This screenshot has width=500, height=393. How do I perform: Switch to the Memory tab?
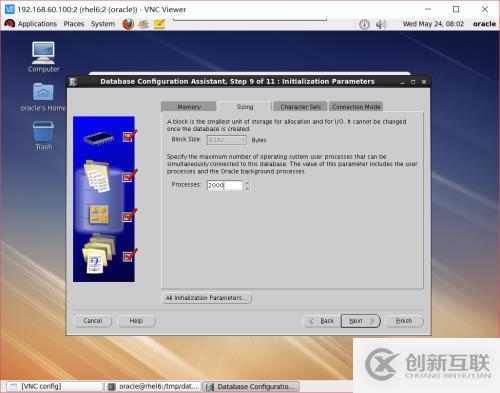point(189,107)
